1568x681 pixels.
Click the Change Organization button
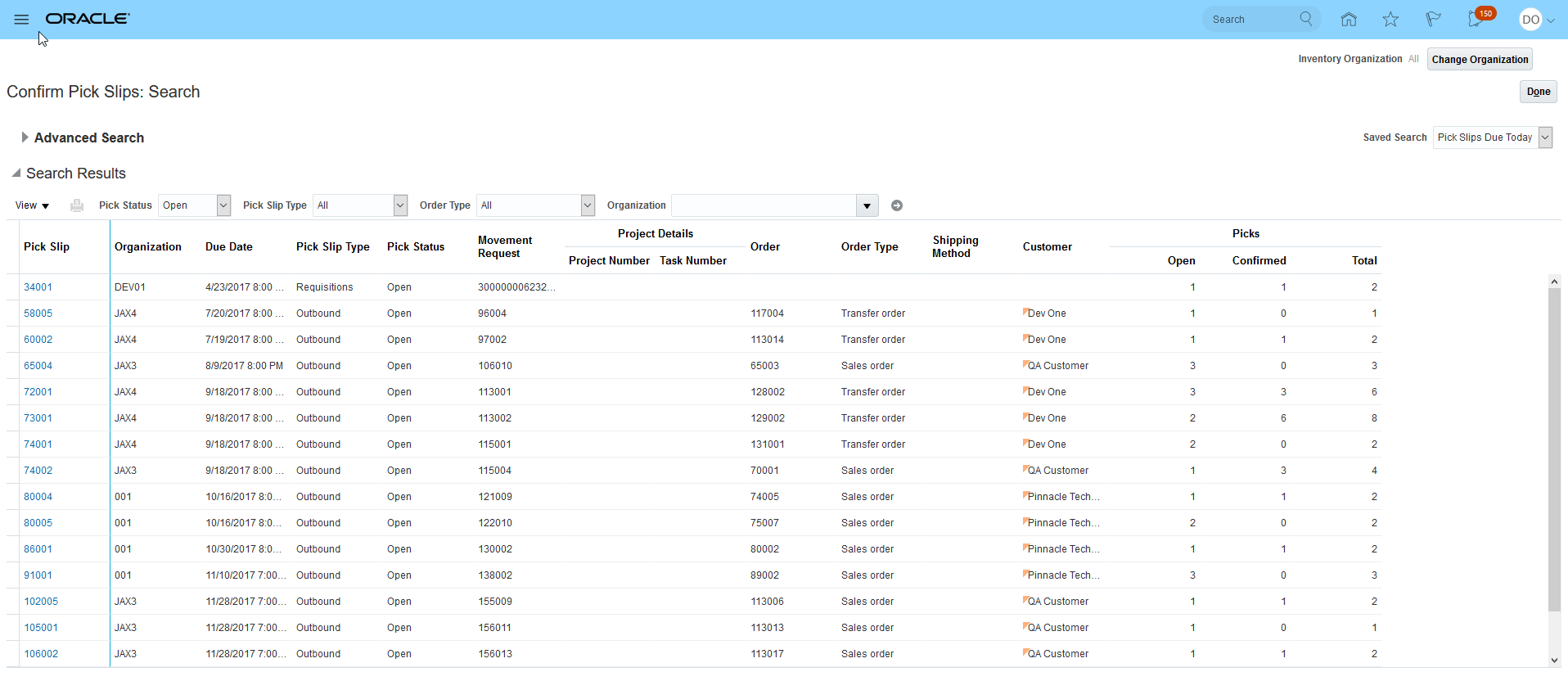1480,59
